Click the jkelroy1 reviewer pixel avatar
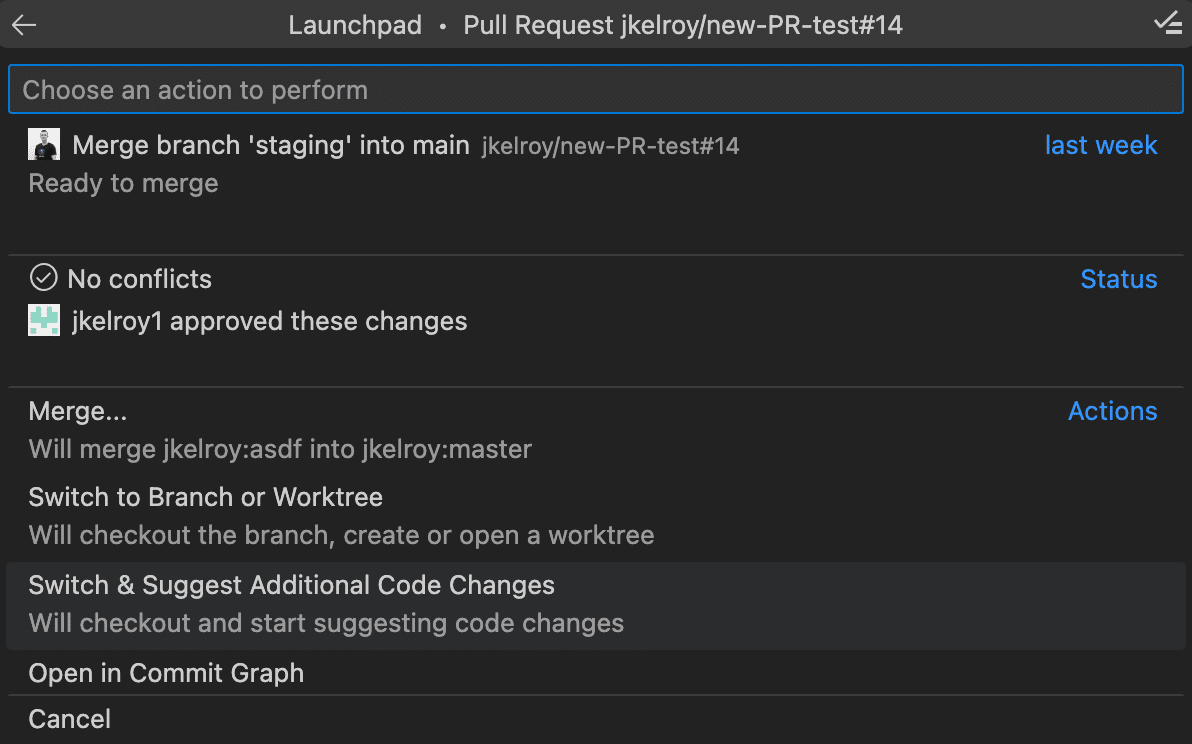The width and height of the screenshot is (1192, 744). [x=44, y=321]
